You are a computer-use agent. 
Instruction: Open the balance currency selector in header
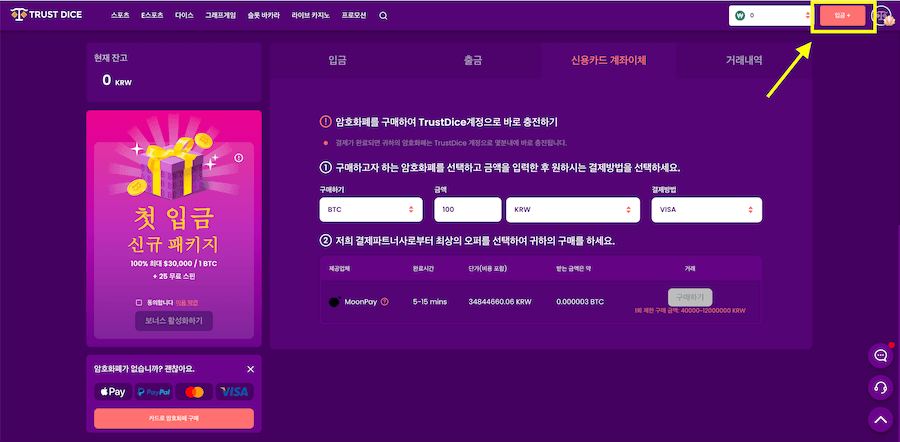(771, 16)
